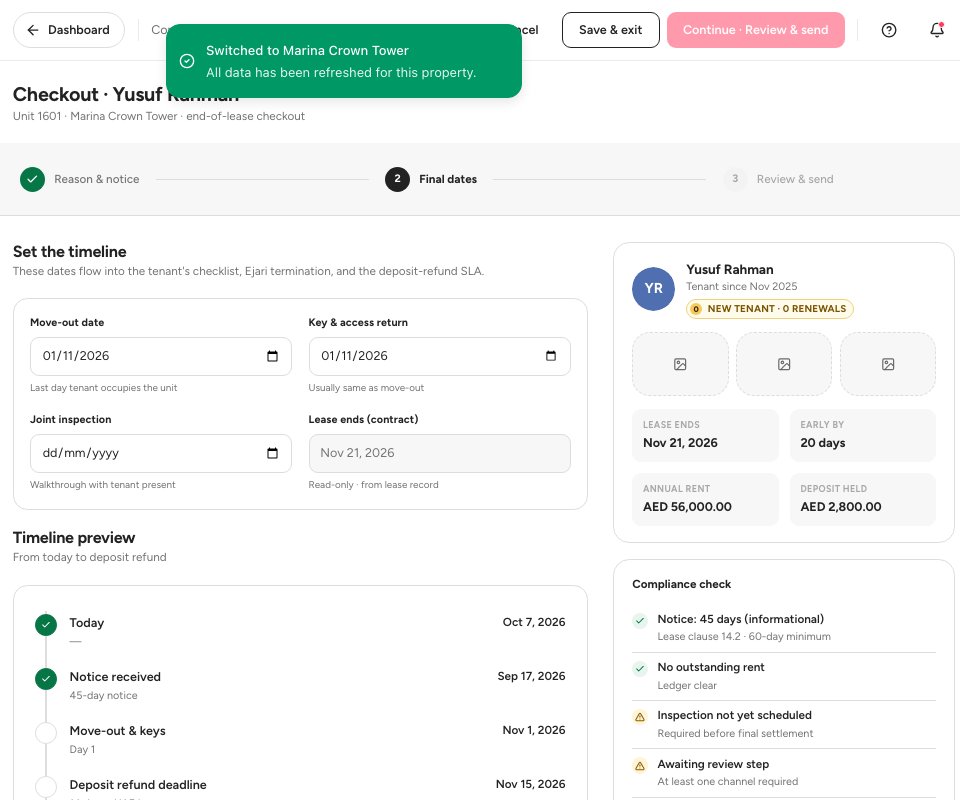Click Deposit Held AED 2,800.00 card
The height and width of the screenshot is (800, 960).
[x=863, y=499]
